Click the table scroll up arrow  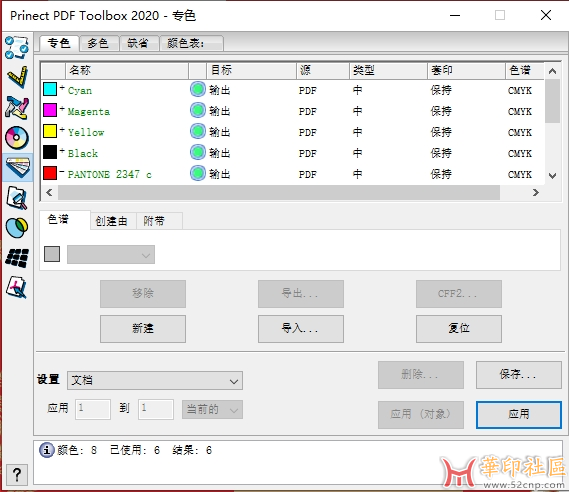point(552,71)
